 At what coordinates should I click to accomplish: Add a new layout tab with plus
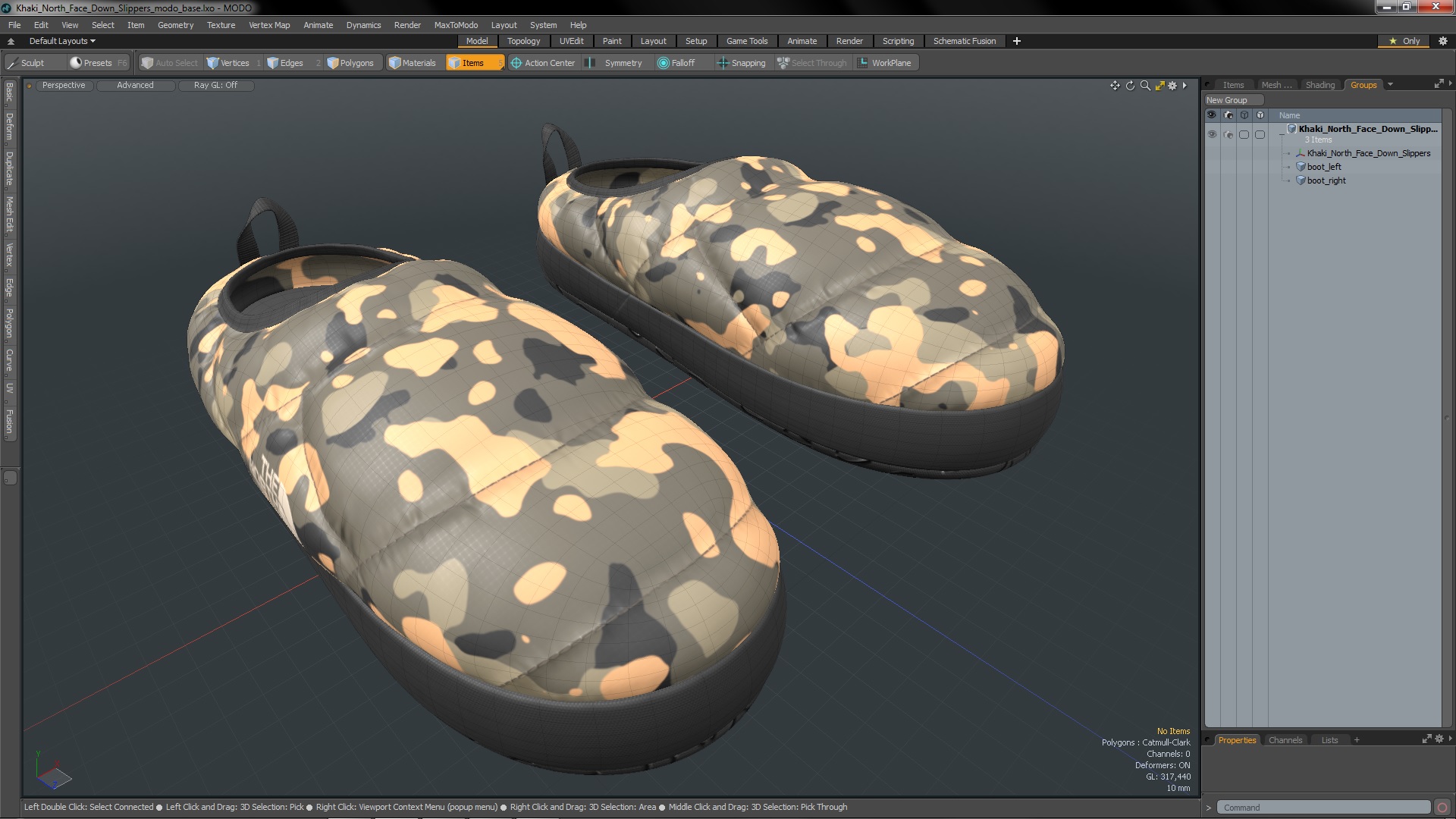coord(1016,41)
